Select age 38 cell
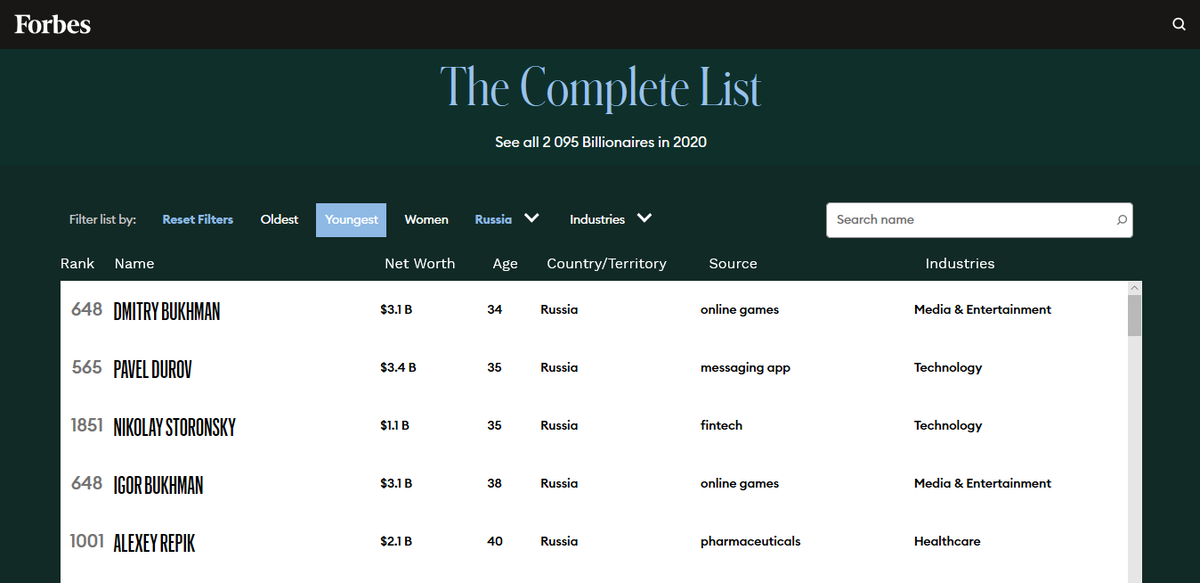 point(494,484)
